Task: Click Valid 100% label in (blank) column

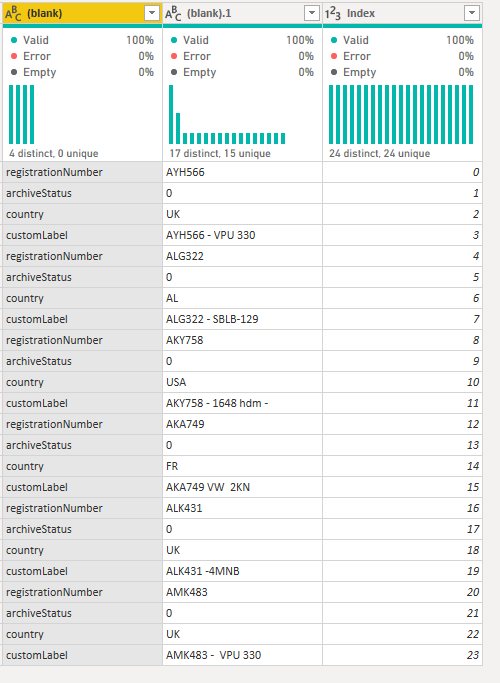Action: [x=82, y=40]
